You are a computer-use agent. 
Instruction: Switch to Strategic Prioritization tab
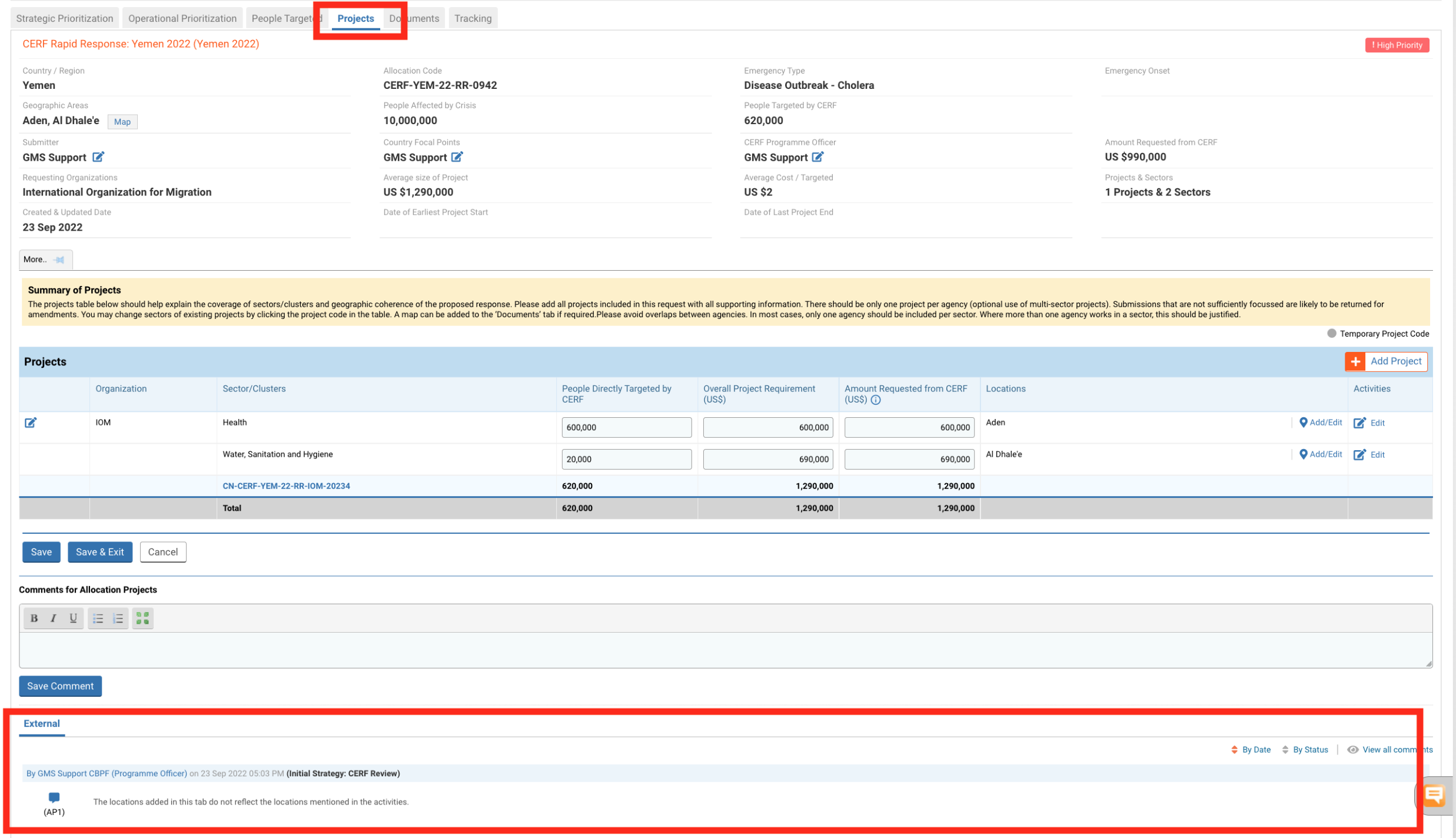65,18
